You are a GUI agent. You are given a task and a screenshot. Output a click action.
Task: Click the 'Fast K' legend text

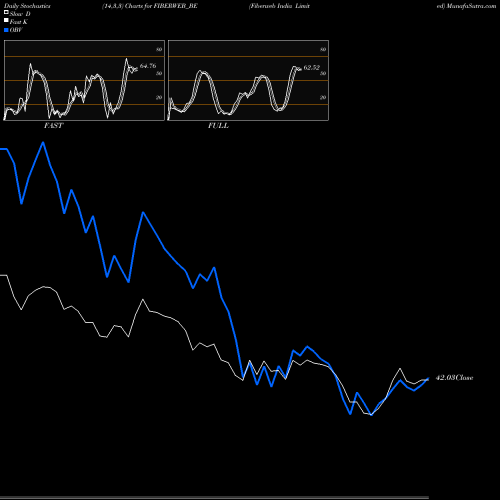pyautogui.click(x=19, y=22)
